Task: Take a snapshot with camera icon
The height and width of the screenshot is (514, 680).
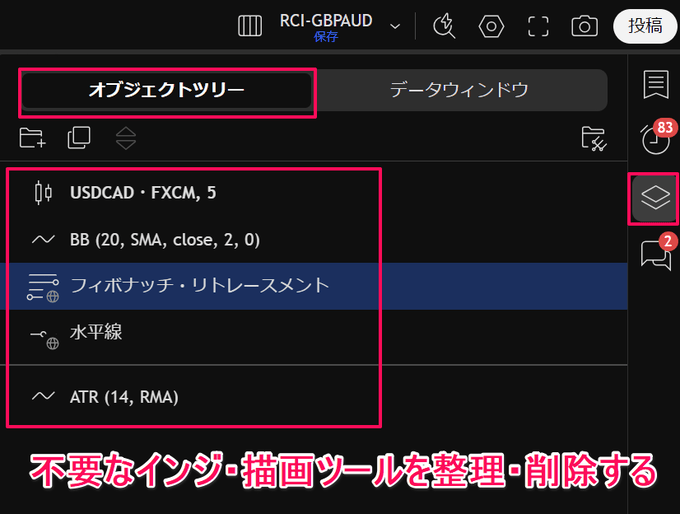Action: tap(584, 26)
